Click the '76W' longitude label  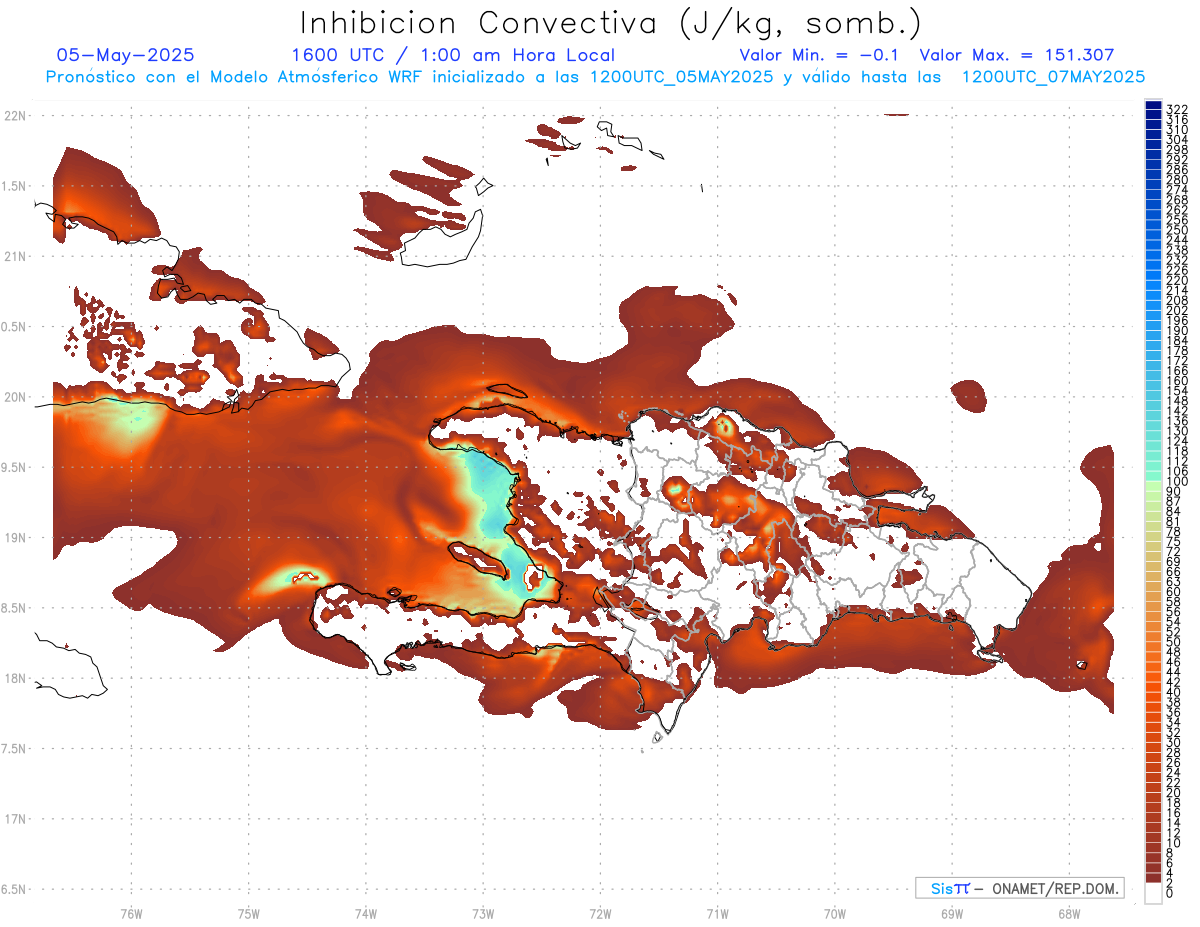point(131,913)
